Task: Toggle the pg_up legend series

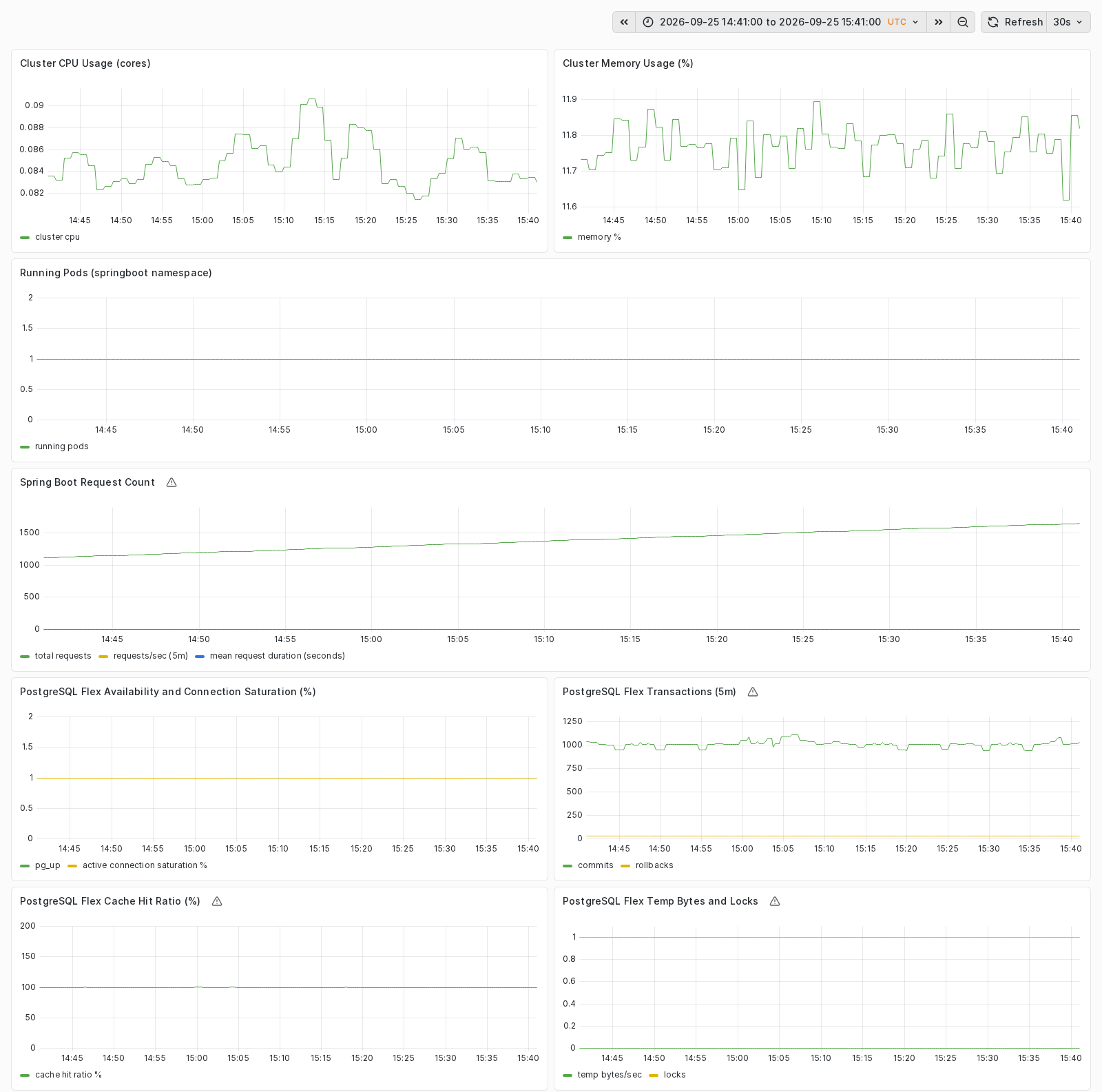Action: (48, 865)
